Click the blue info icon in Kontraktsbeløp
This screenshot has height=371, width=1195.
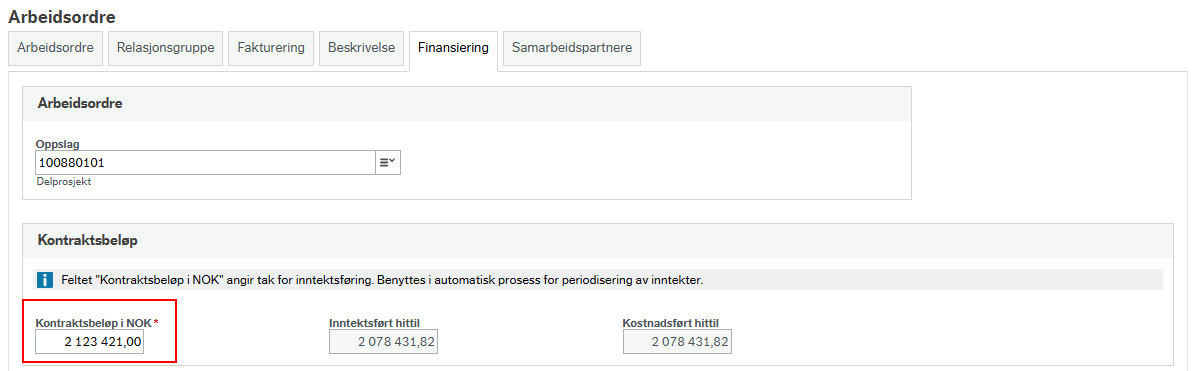(x=45, y=280)
